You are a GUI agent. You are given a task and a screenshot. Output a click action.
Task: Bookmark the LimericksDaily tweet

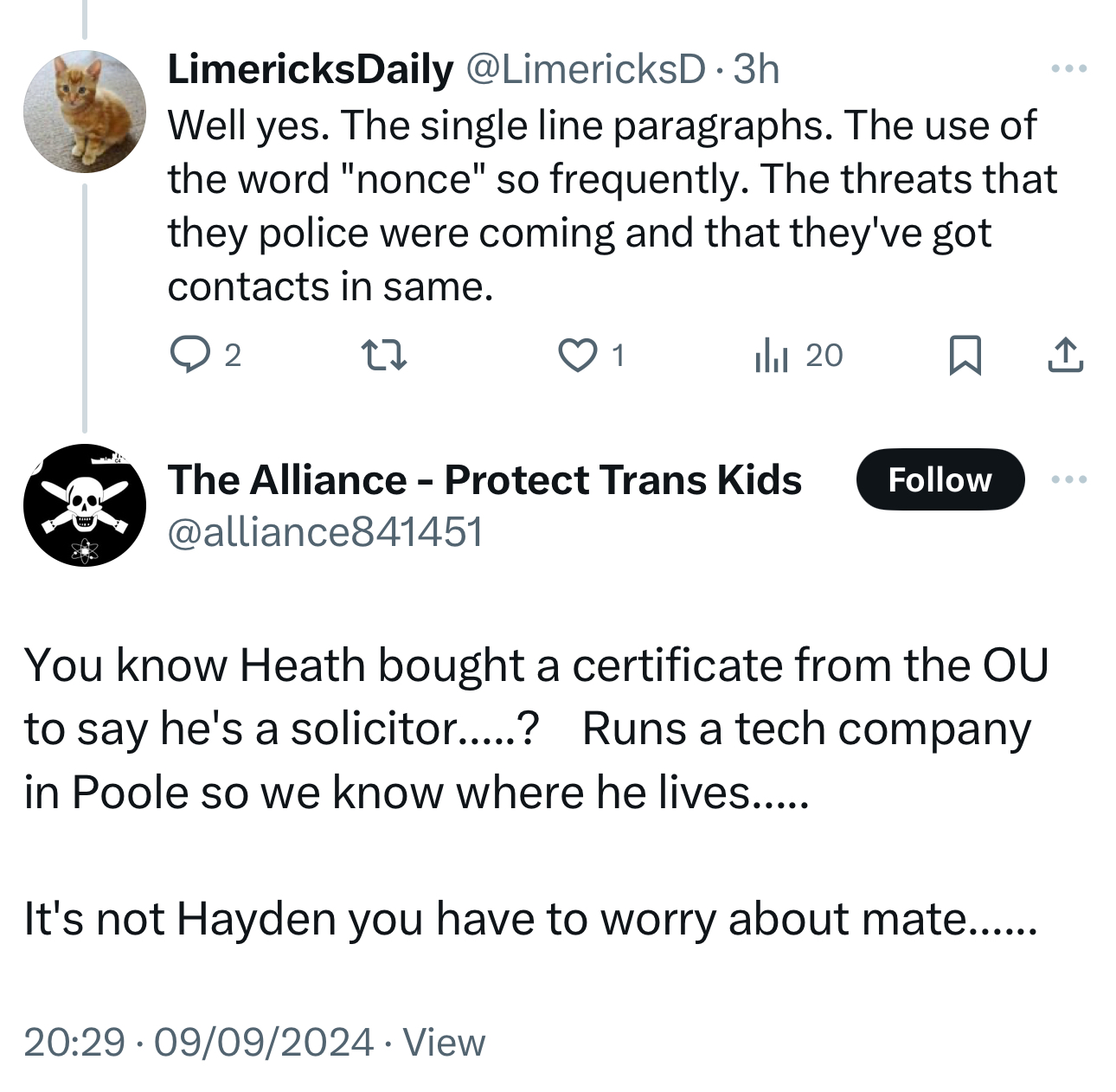click(x=965, y=356)
